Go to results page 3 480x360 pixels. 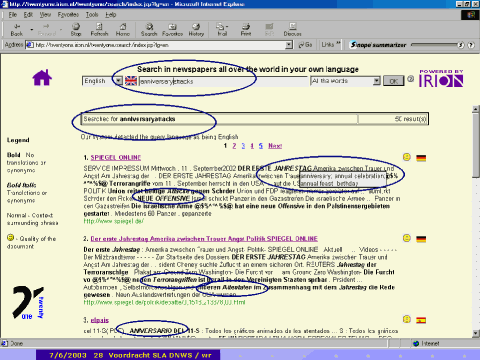(x=243, y=146)
